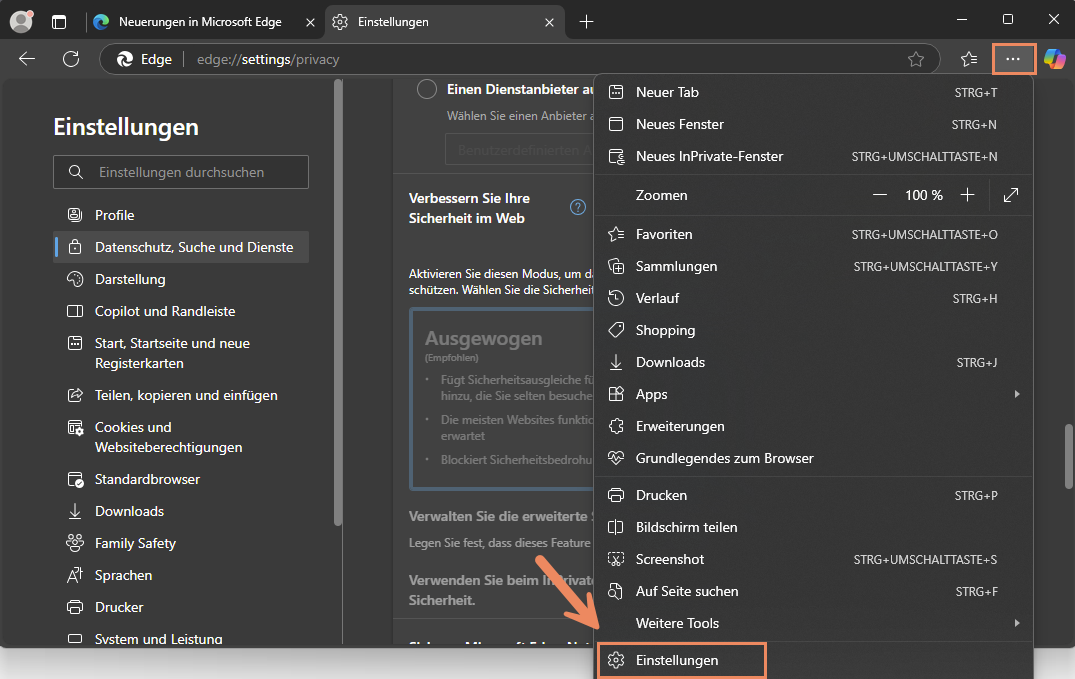Open Downloads from the Edge menu
Viewport: 1075px width, 679px height.
pos(813,362)
